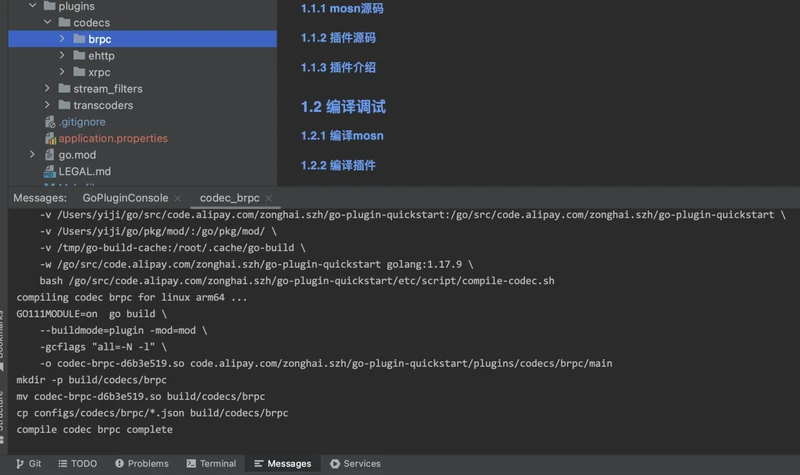Close the codec_brpc tab
The height and width of the screenshot is (475, 800).
coord(269,198)
